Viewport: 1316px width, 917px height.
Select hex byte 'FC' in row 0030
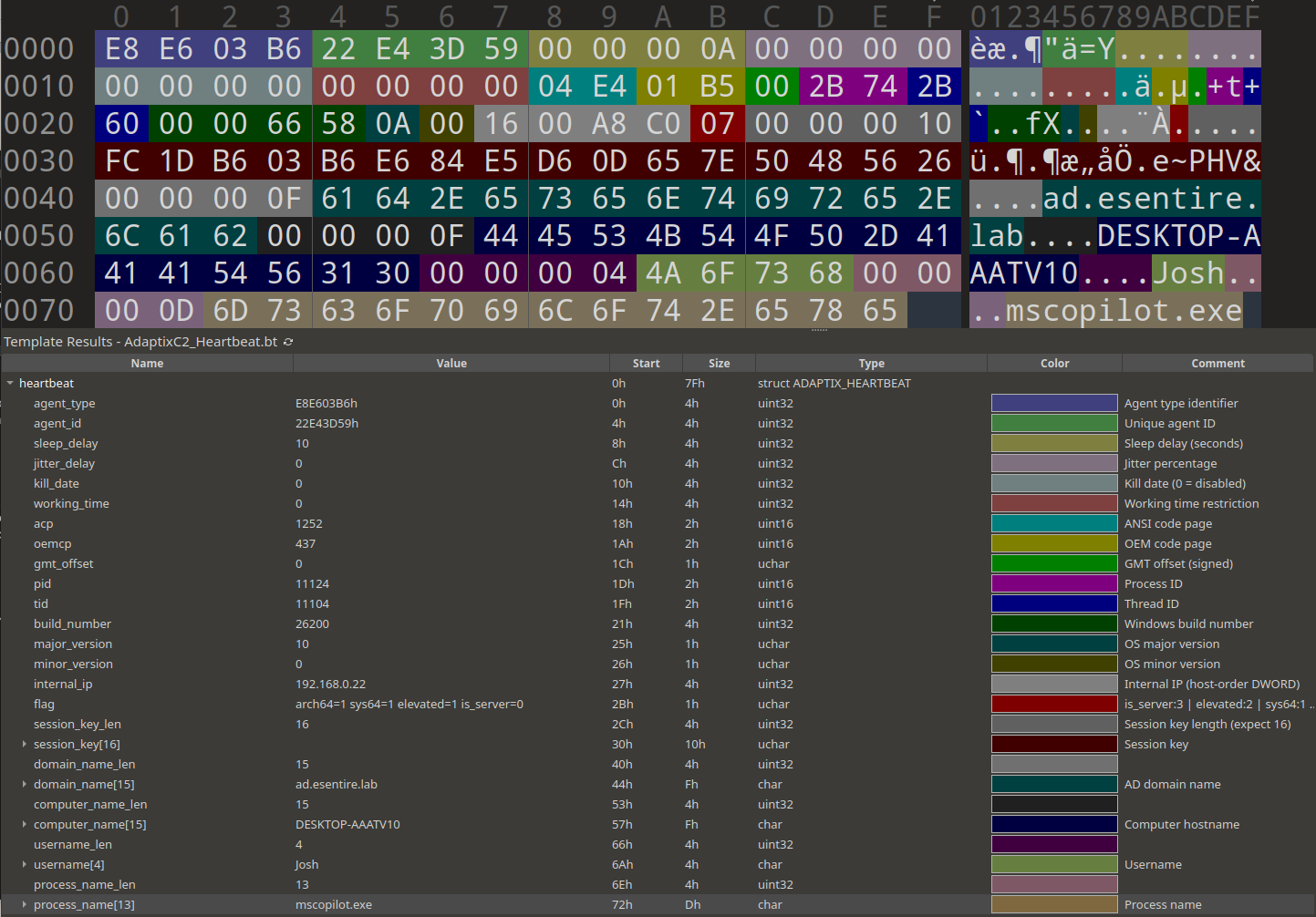coord(122,161)
